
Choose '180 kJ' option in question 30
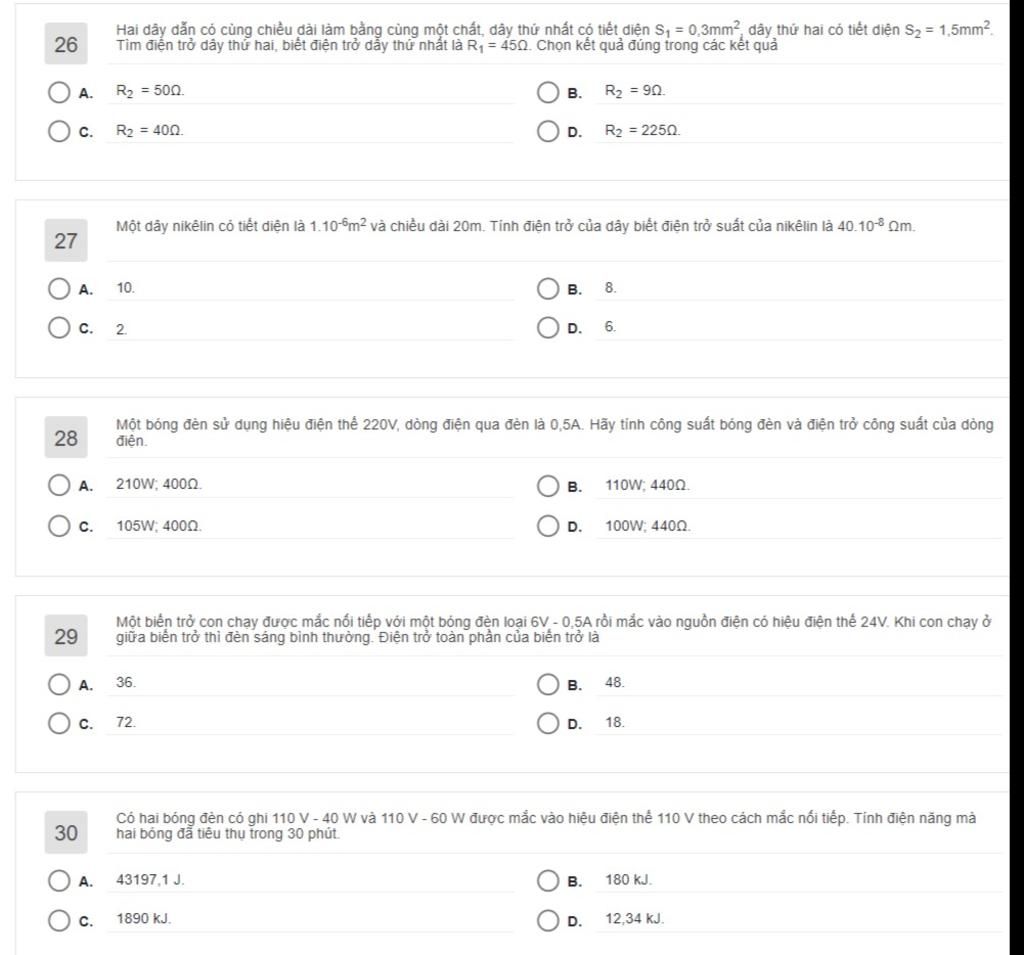[x=548, y=881]
